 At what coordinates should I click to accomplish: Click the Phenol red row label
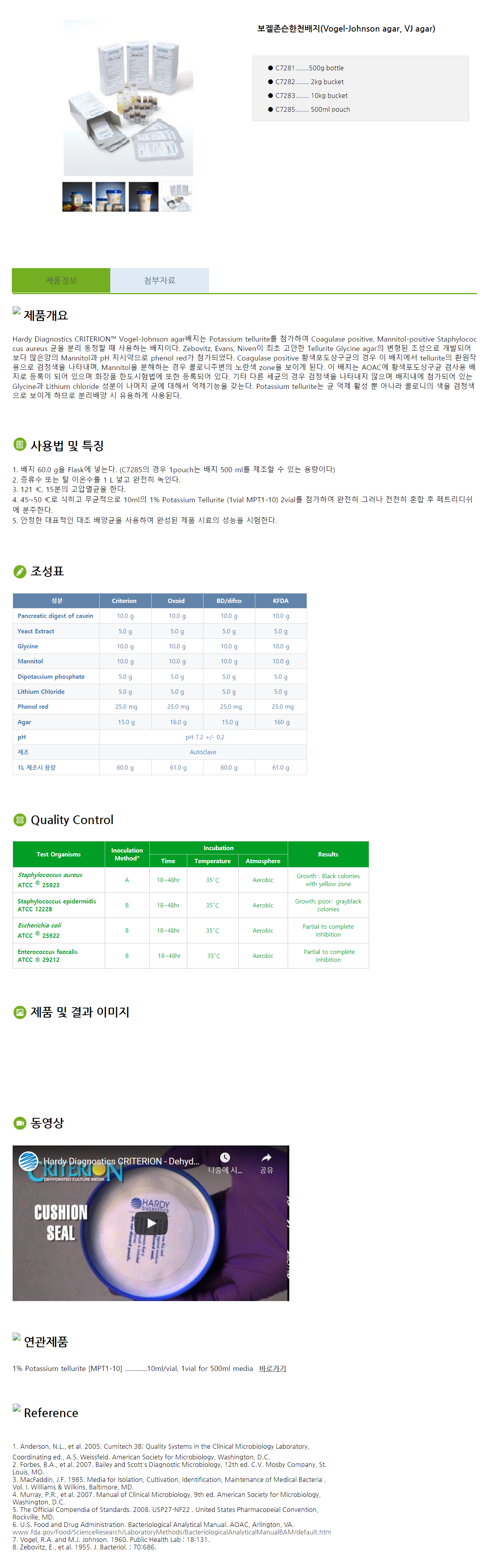[33, 707]
